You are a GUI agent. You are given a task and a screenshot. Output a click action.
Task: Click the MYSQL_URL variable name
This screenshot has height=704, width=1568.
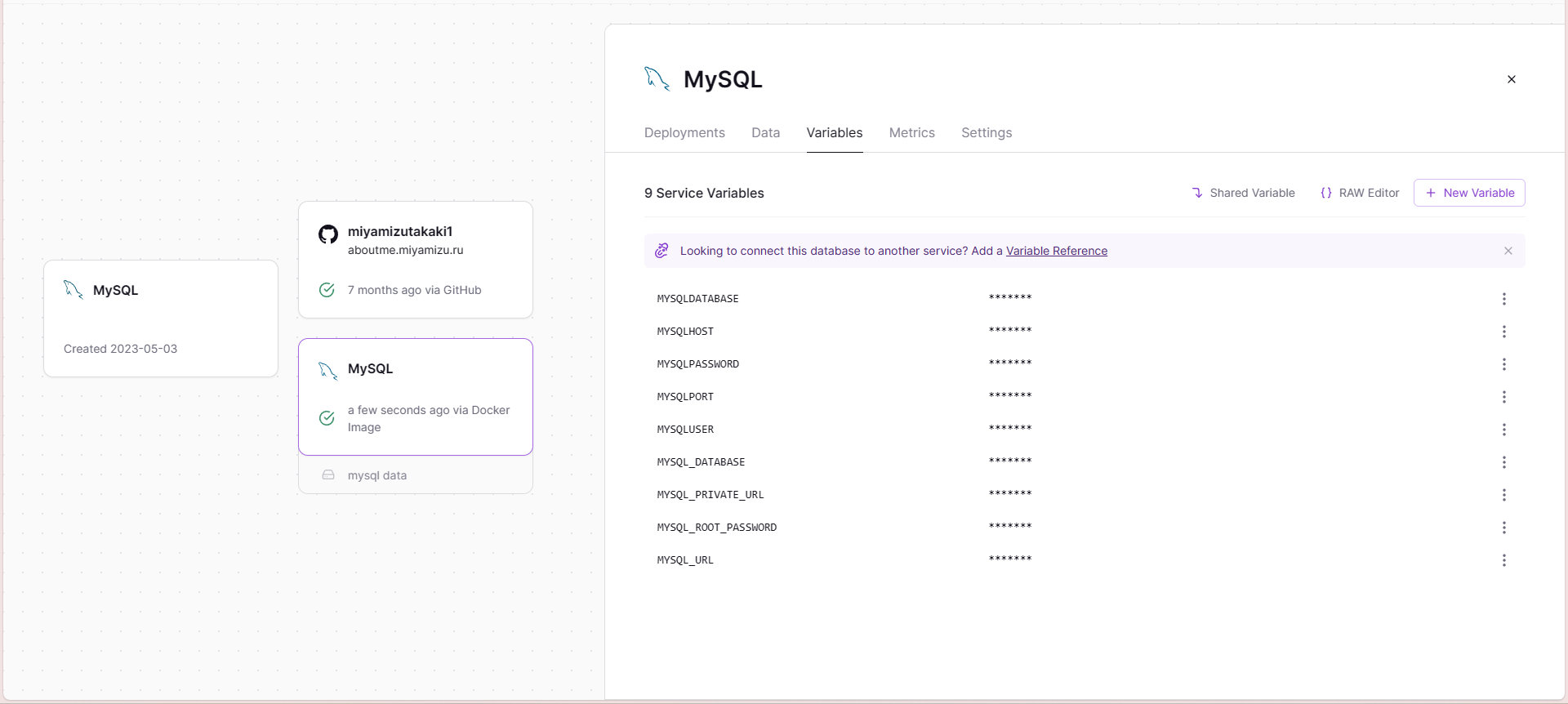[685, 560]
